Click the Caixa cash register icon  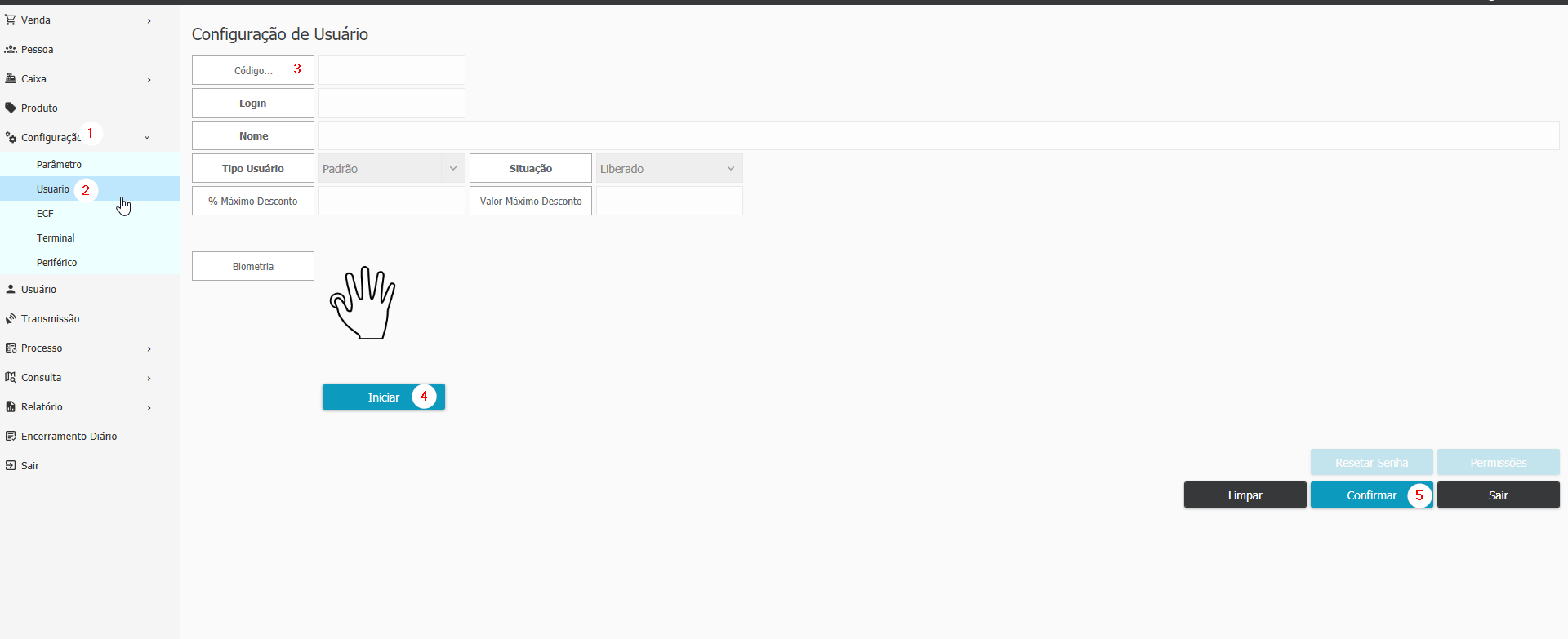click(11, 78)
